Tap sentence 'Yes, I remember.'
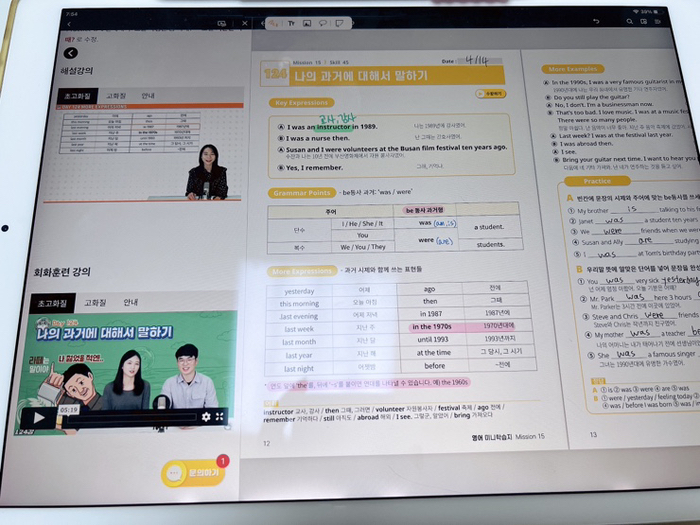This screenshot has height=525, width=700. tap(314, 167)
